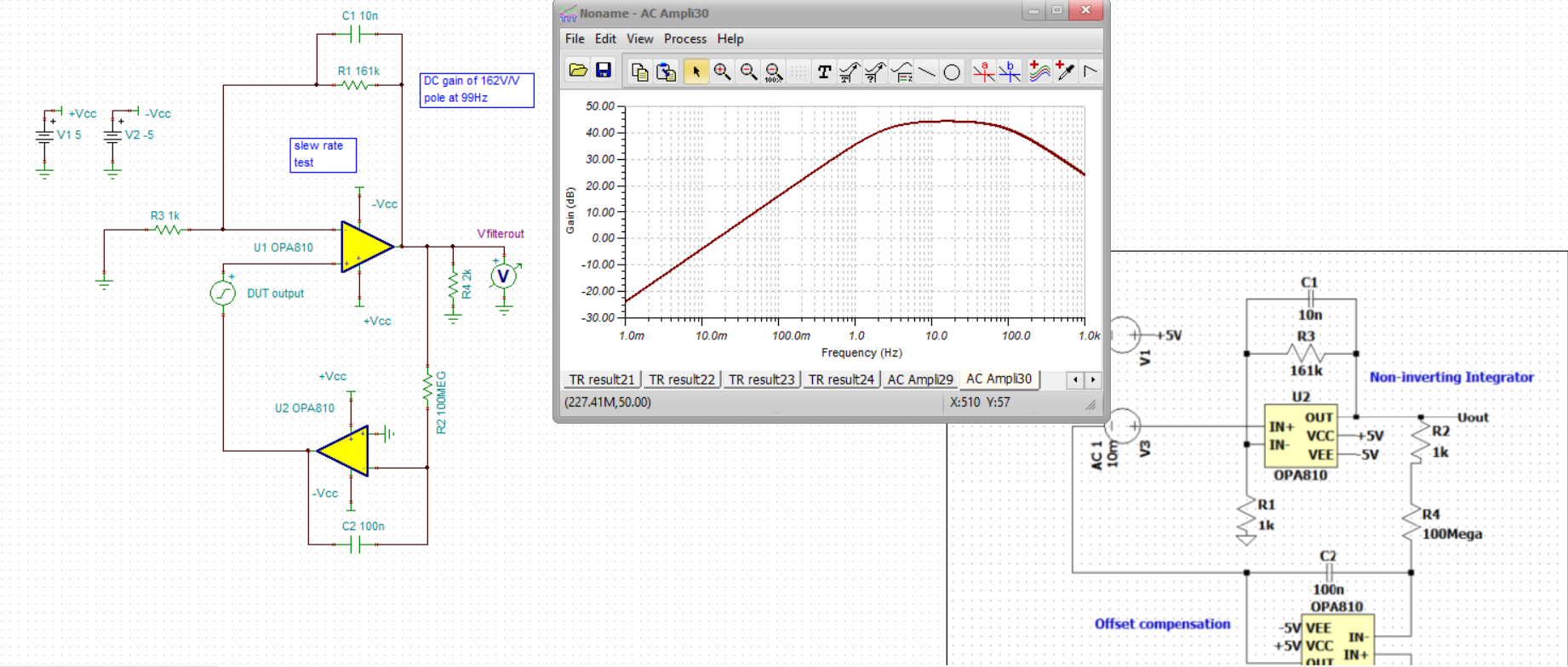Image resolution: width=1568 pixels, height=667 pixels.
Task: Click the curve legend icon
Action: pyautogui.click(x=901, y=72)
